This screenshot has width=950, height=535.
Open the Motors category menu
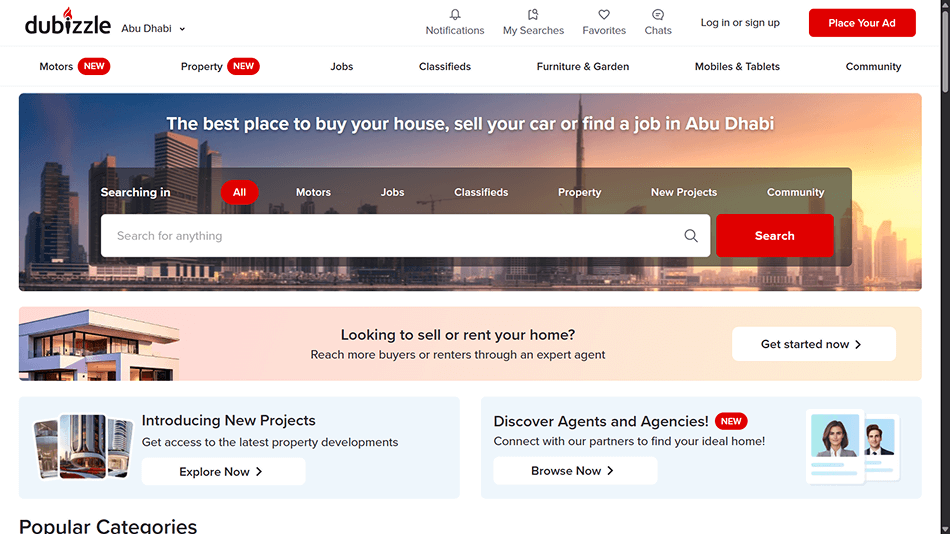pos(57,67)
